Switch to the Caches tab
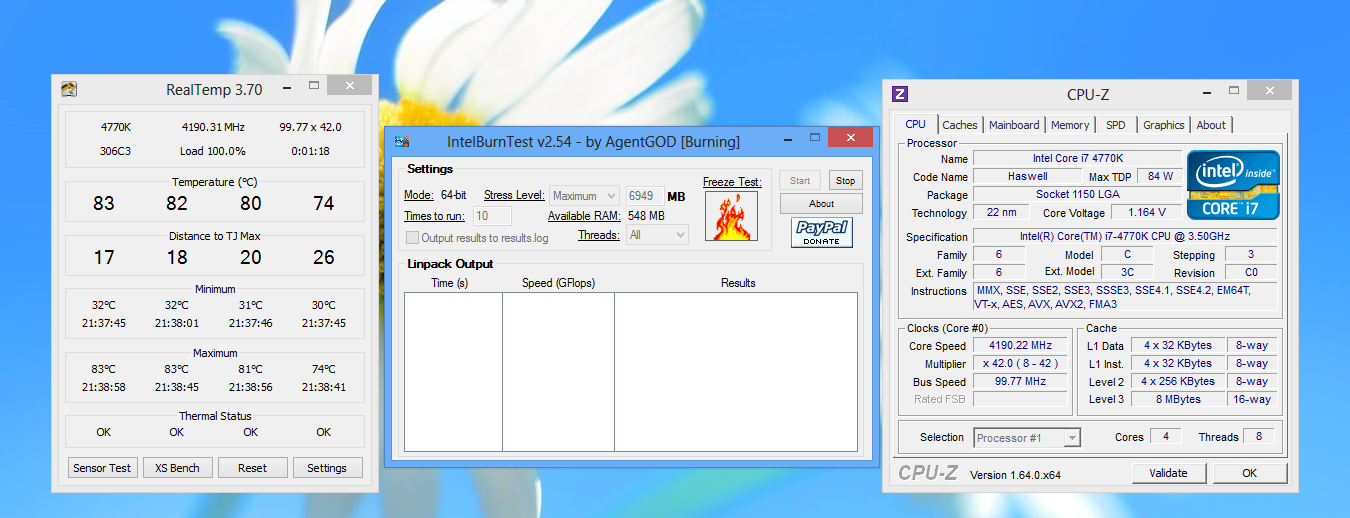The width and height of the screenshot is (1350, 518). 960,125
